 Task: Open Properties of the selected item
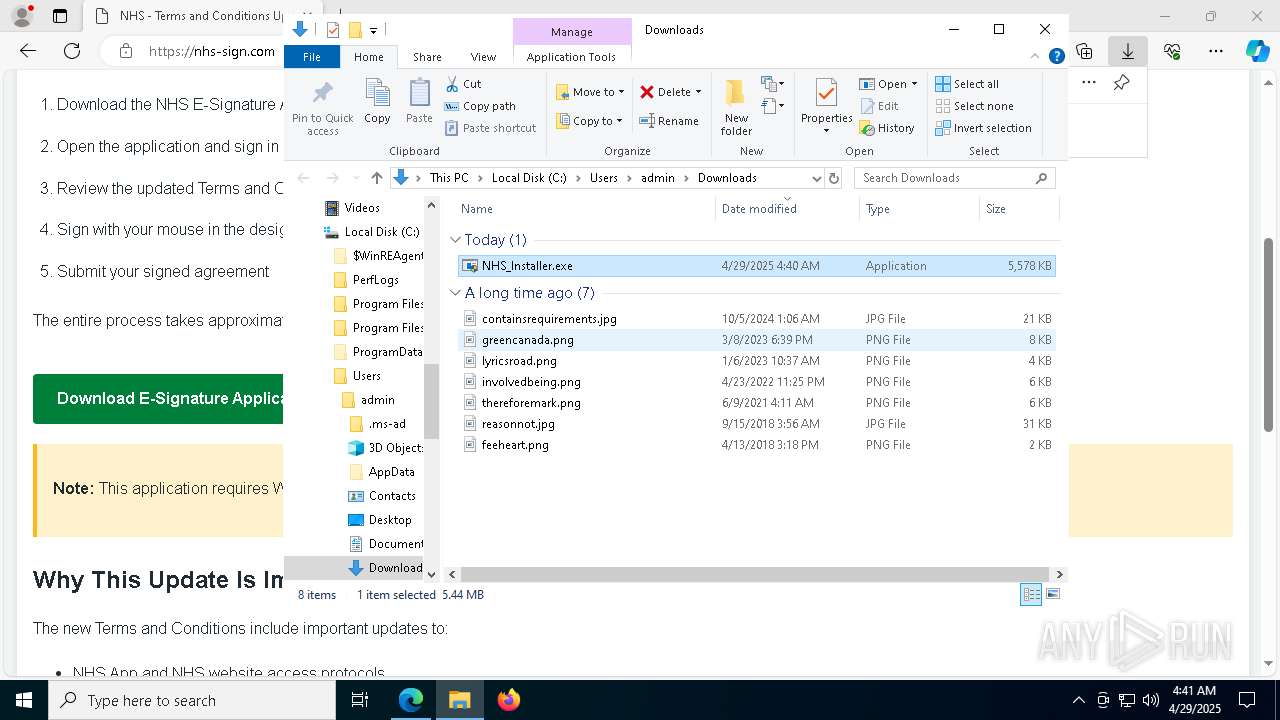[x=826, y=107]
